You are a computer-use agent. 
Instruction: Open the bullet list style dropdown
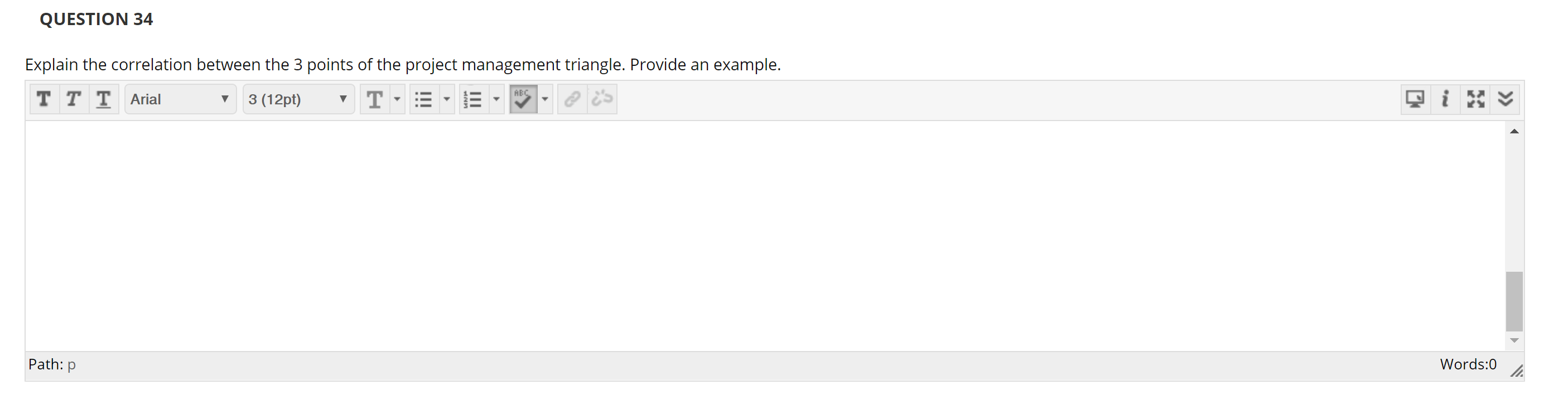[x=445, y=98]
